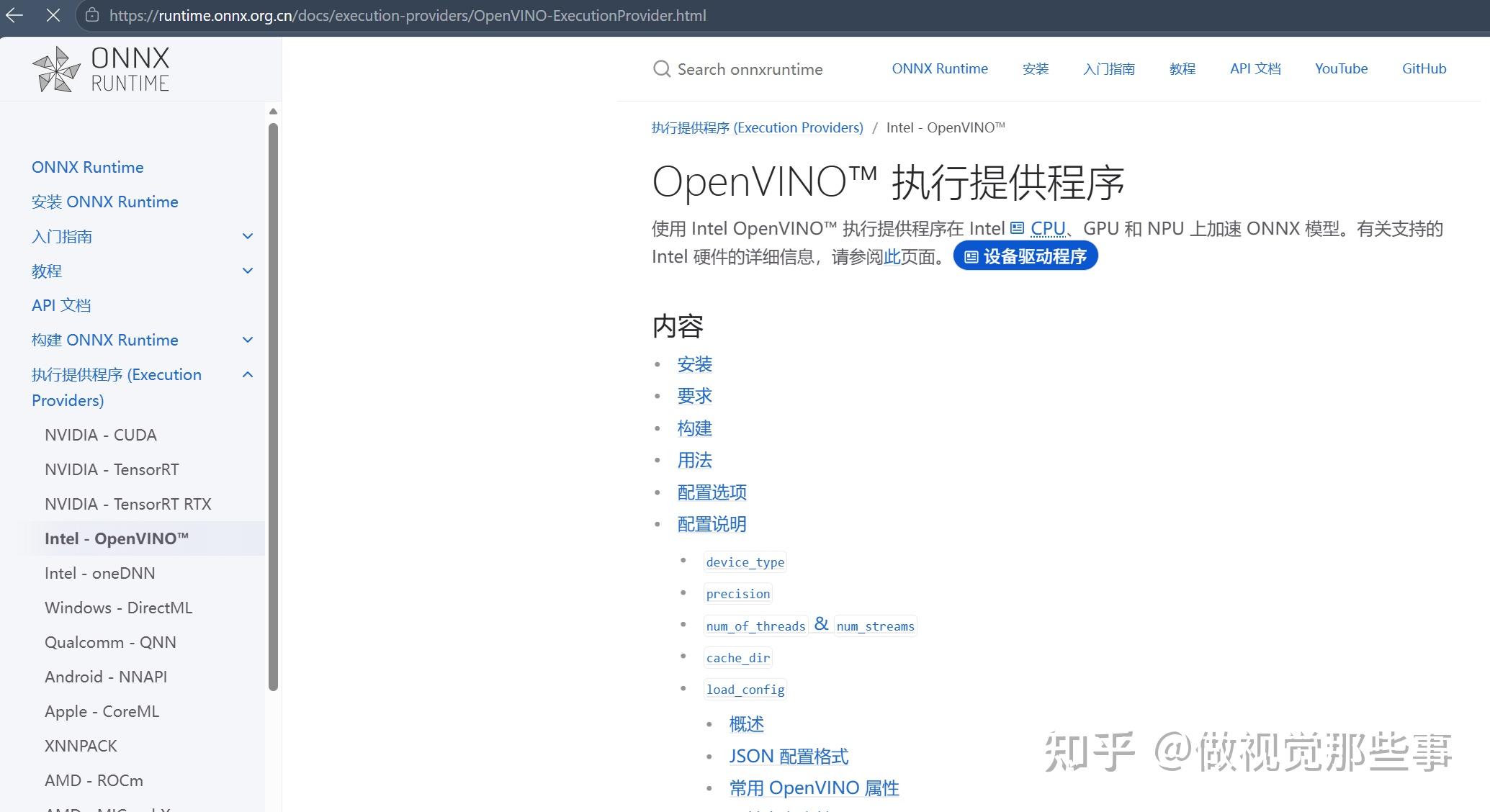Click the URL address bar
The image size is (1490, 812).
point(408,15)
